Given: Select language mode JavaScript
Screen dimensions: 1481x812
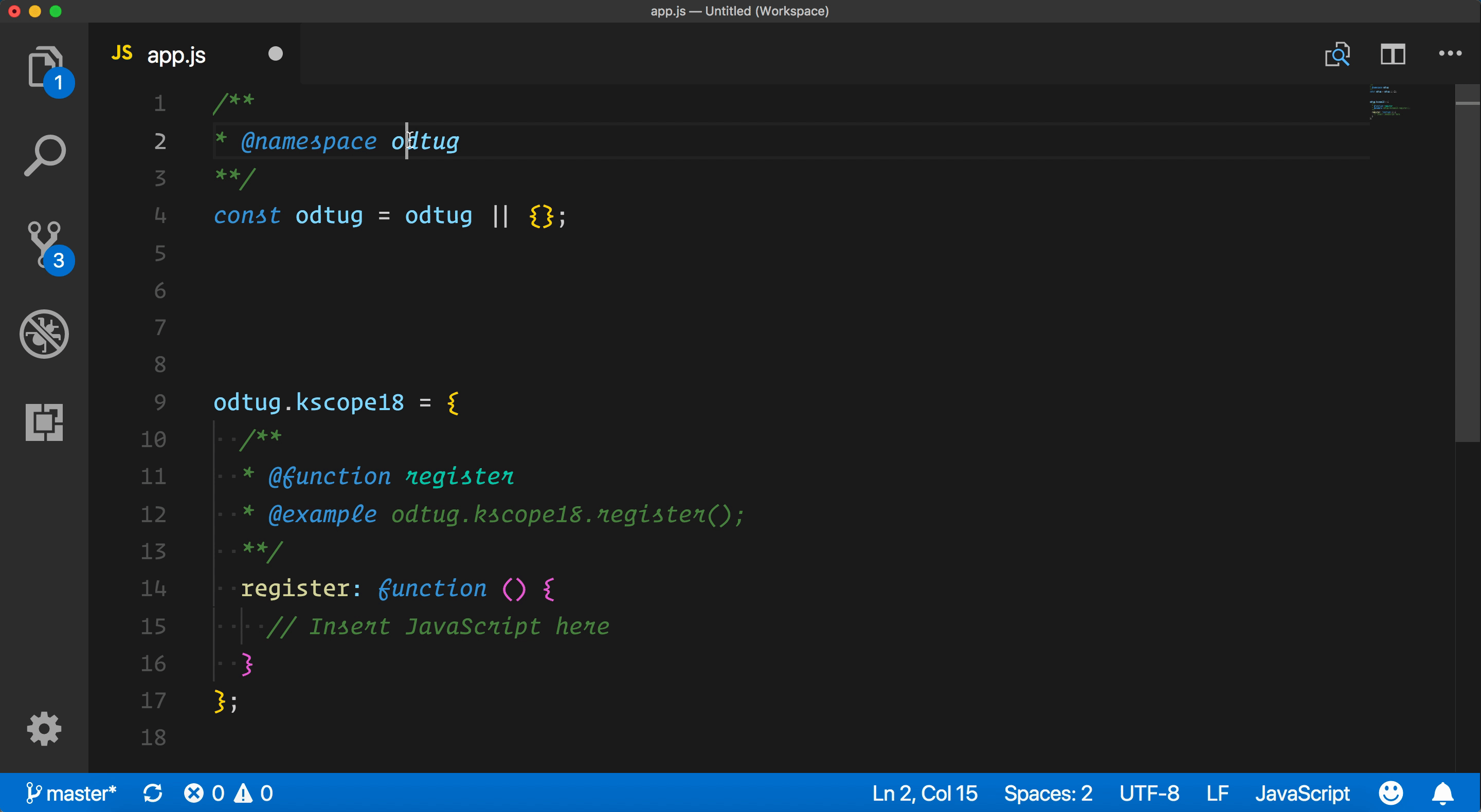Looking at the screenshot, I should (1302, 793).
